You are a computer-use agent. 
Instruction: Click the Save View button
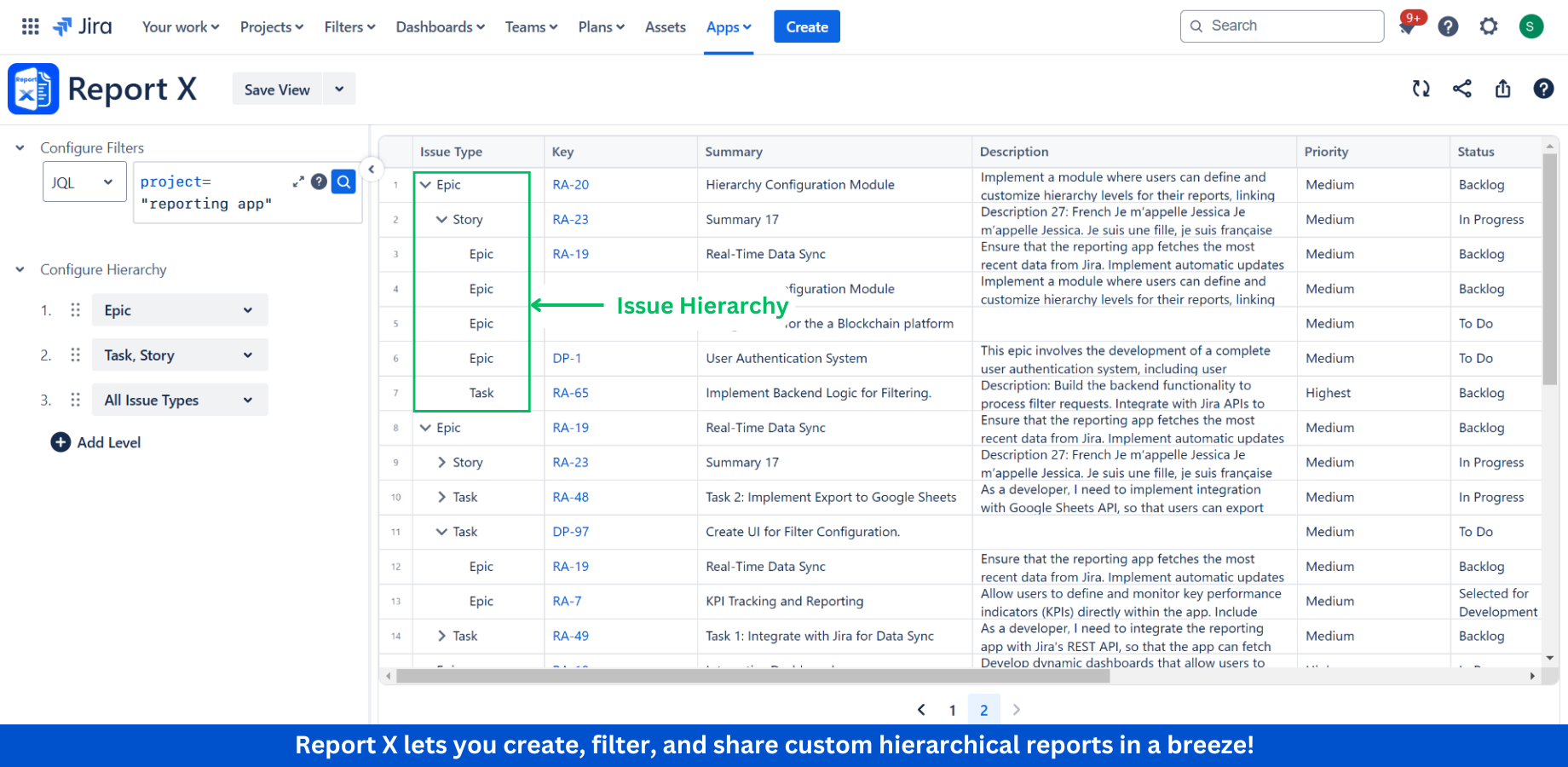(x=277, y=89)
